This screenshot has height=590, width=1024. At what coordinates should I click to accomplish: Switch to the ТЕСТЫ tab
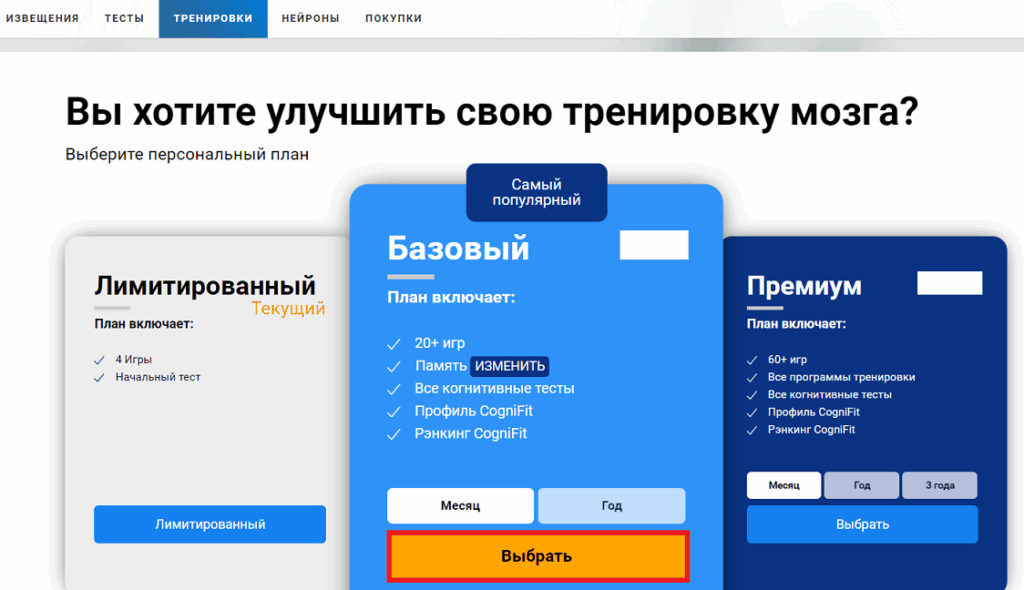point(124,18)
